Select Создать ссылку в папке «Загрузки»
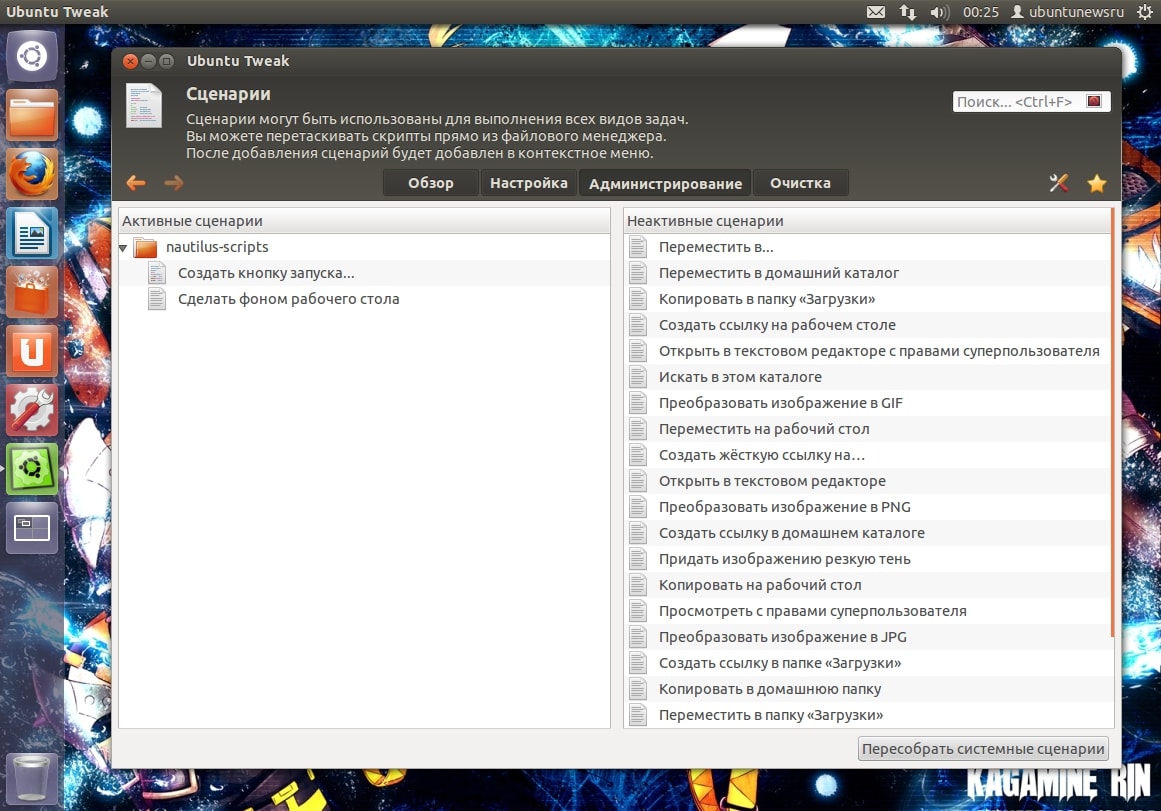This screenshot has width=1161, height=811. click(867, 663)
